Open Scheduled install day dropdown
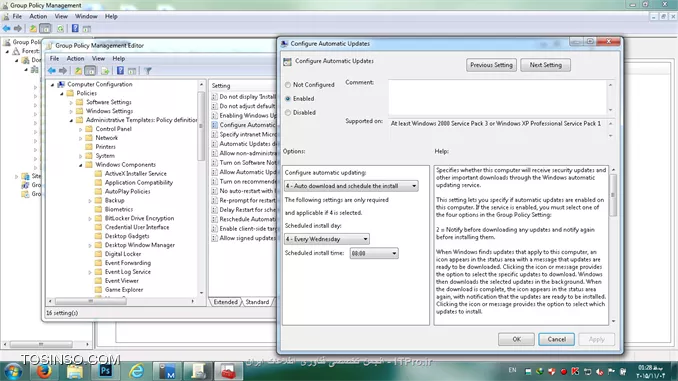This screenshot has height=381, width=678. tap(326, 239)
